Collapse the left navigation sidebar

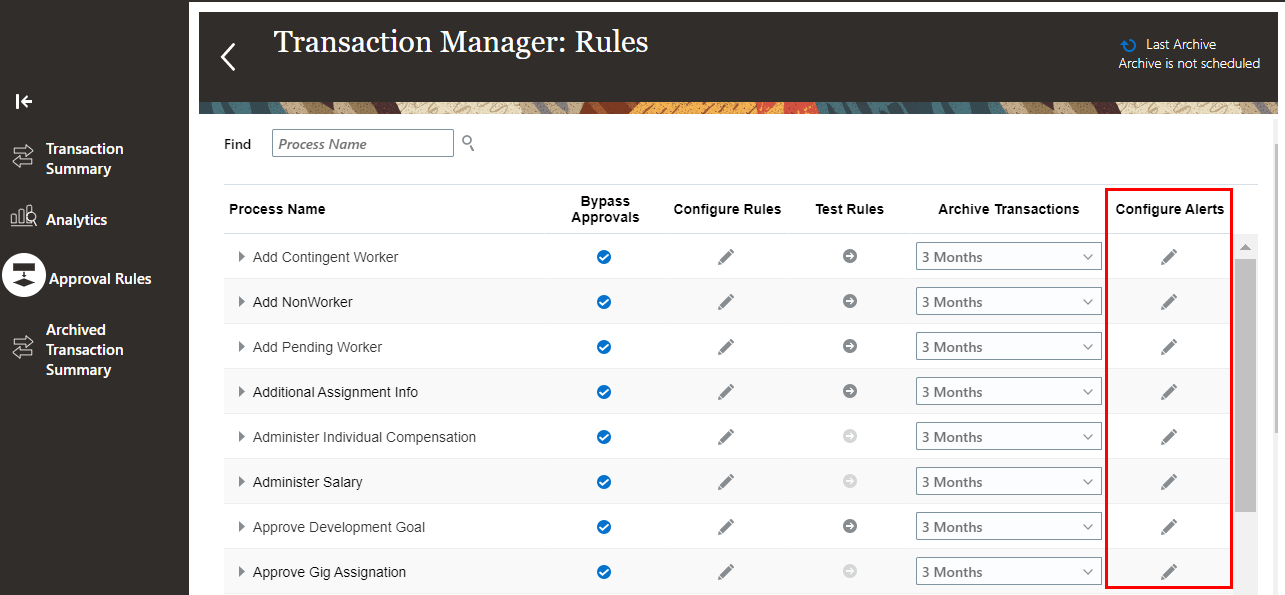[22, 101]
